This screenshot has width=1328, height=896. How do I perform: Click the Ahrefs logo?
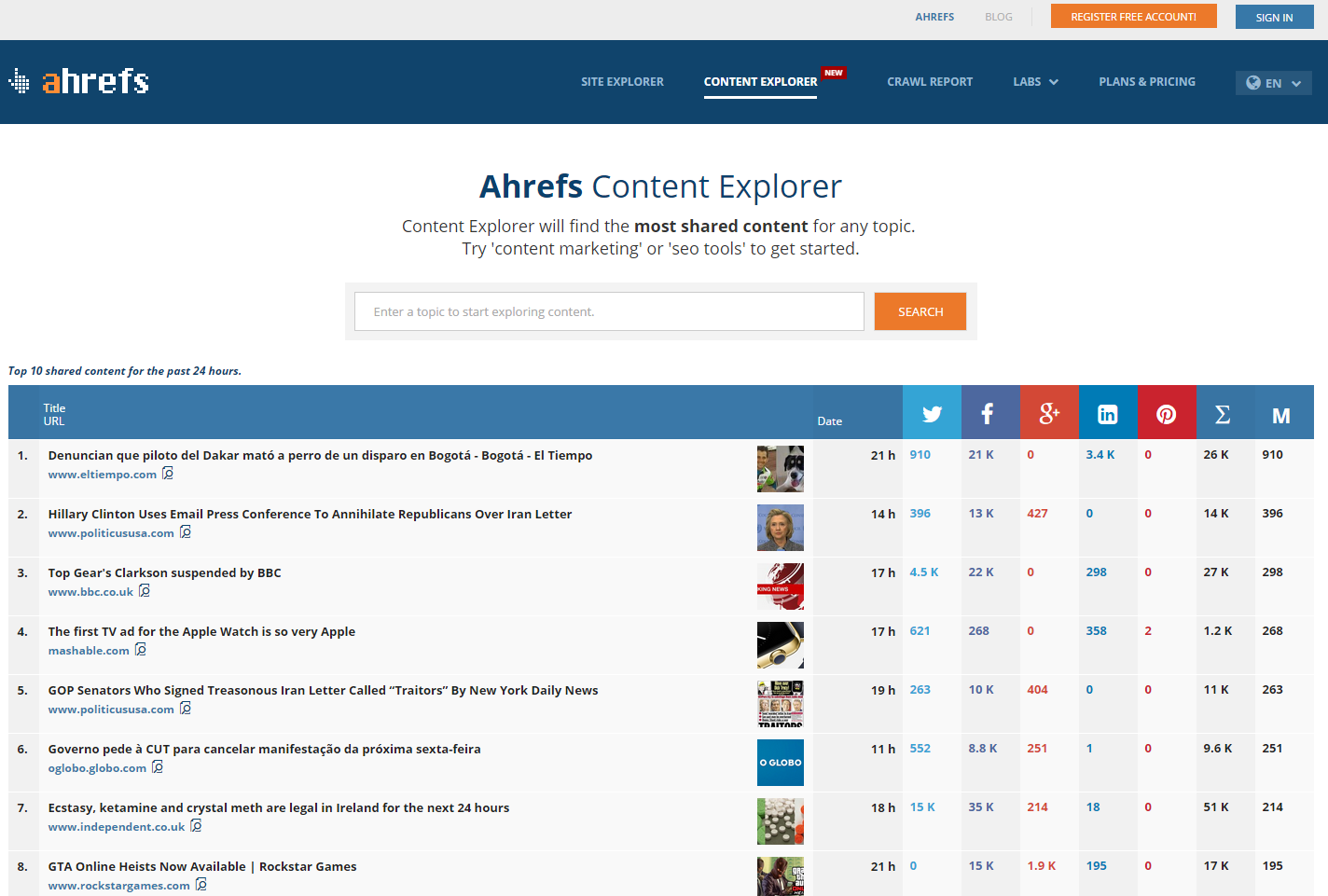point(78,82)
